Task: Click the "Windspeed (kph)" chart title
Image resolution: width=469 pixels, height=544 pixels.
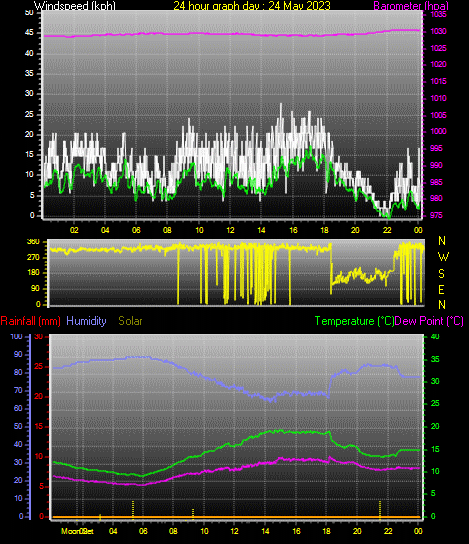Action: [x=75, y=6]
